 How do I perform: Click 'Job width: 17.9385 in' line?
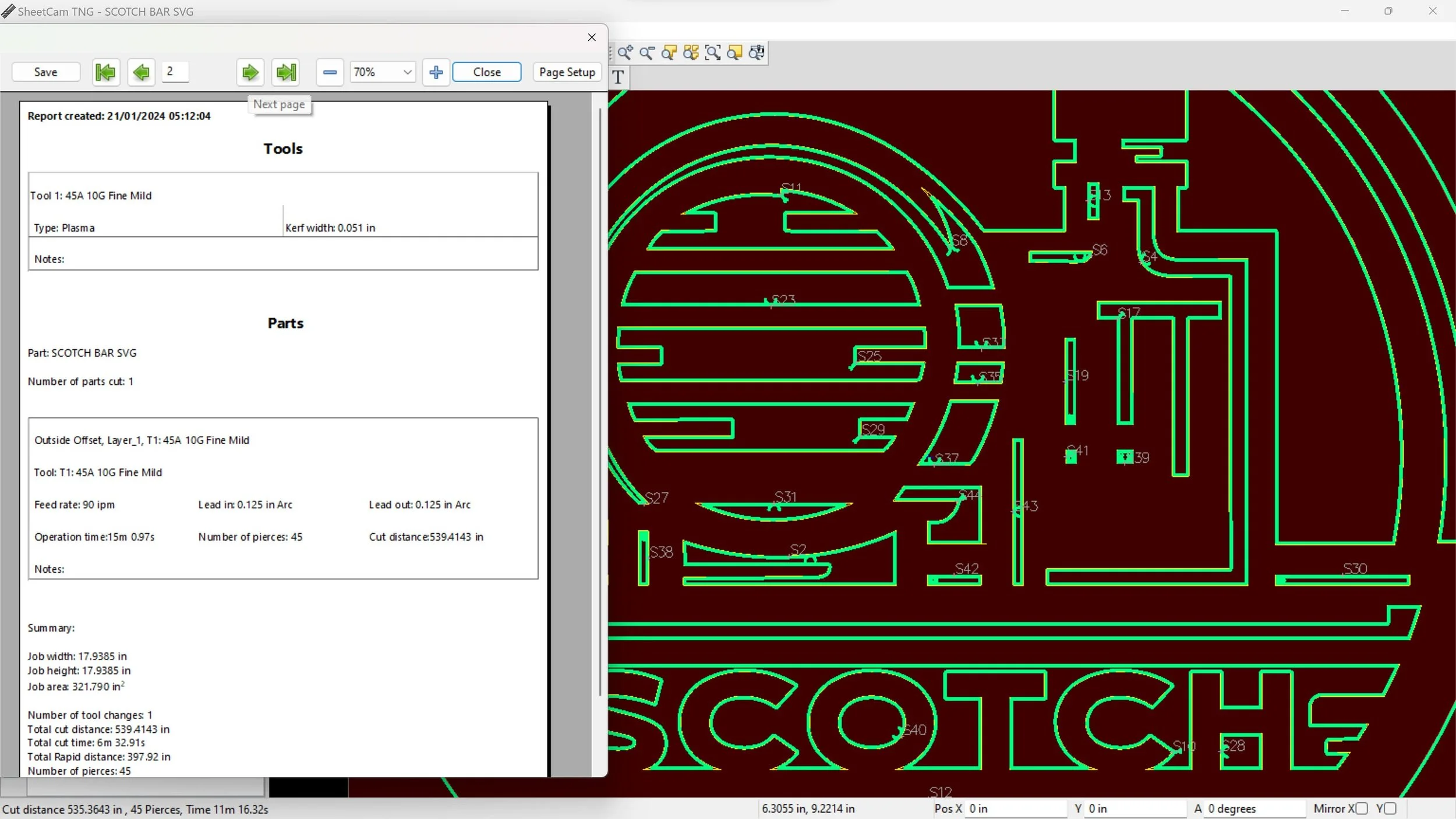coord(77,656)
